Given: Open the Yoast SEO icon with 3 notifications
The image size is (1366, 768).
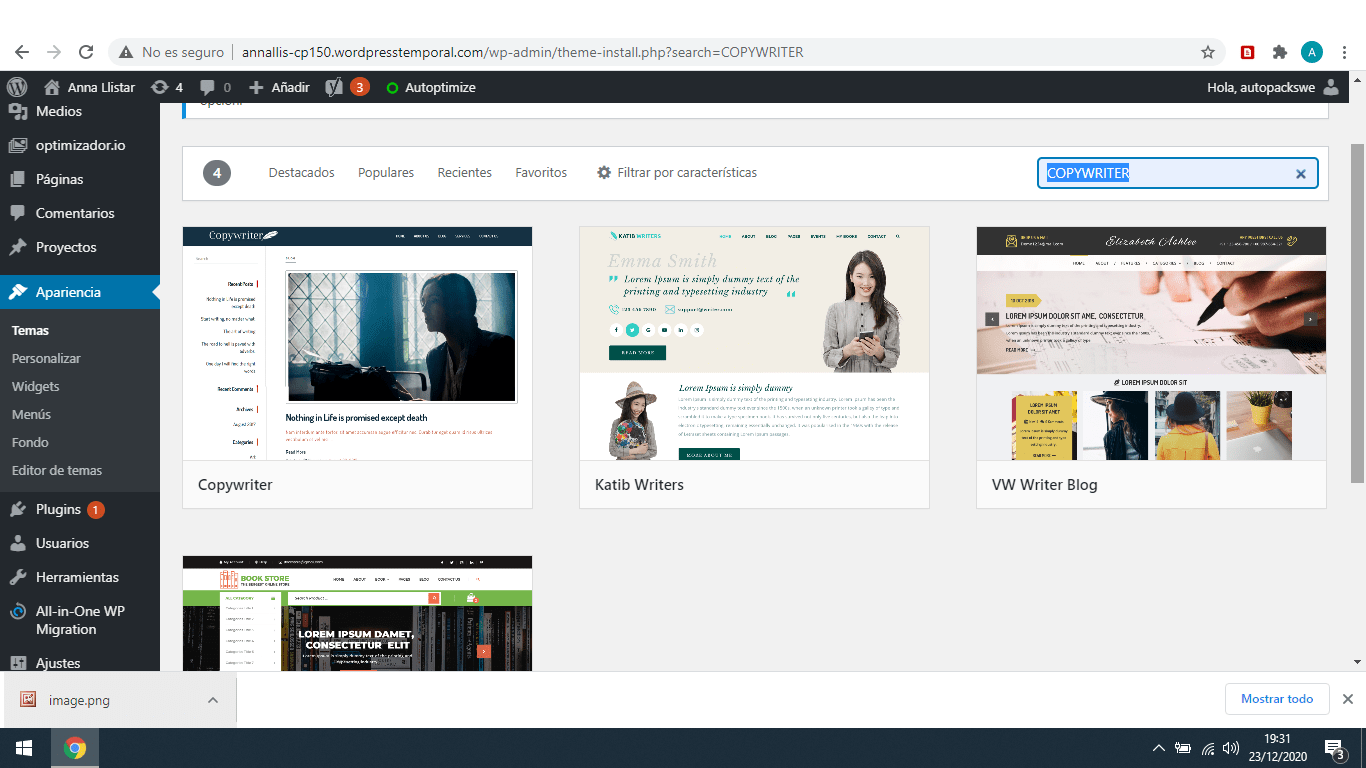Looking at the screenshot, I should click(347, 87).
